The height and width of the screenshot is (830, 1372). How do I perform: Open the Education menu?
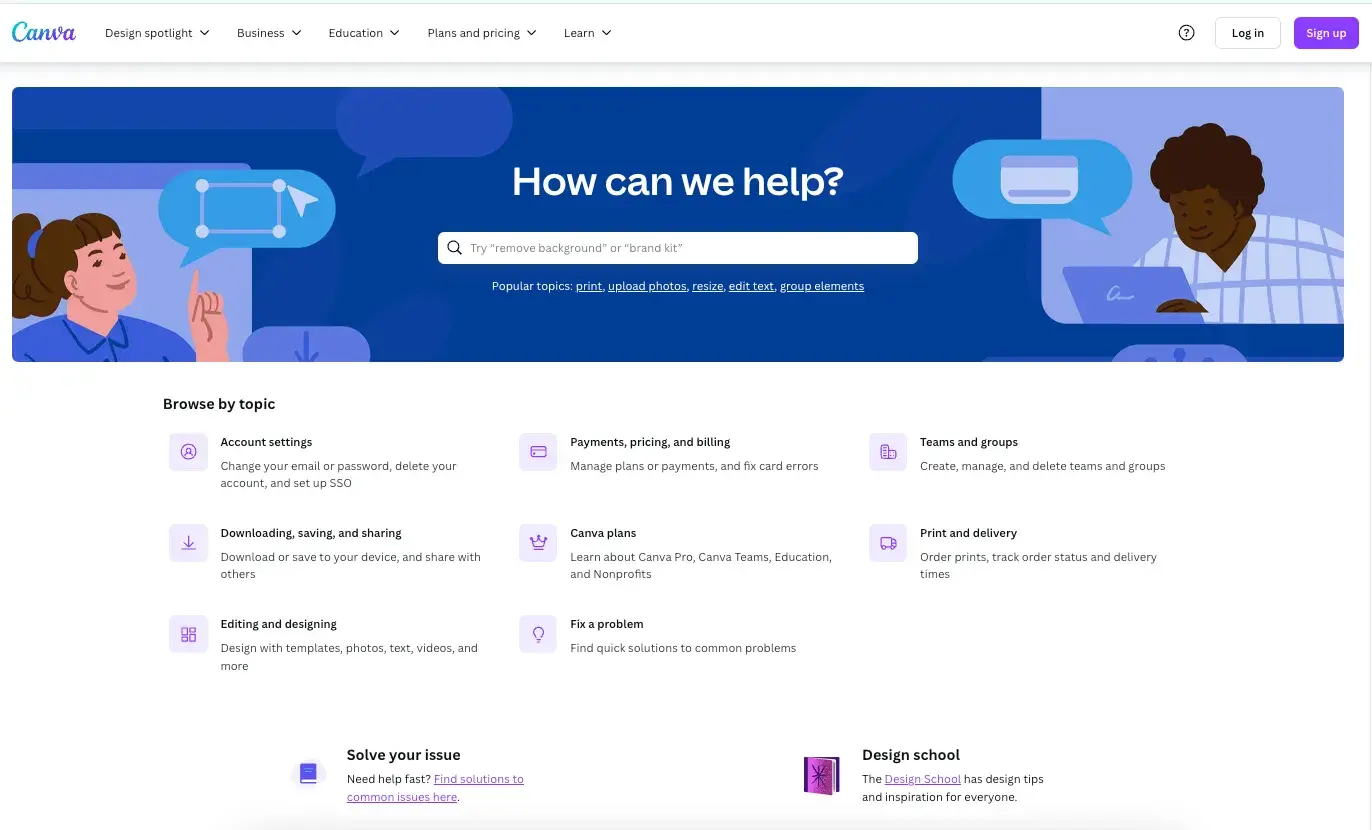(x=363, y=32)
